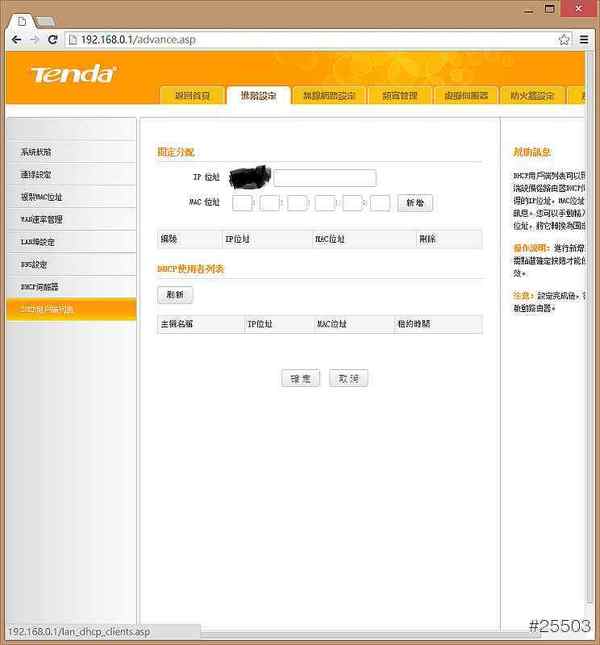Focus the fourth MAC 位址 octet box

[x=325, y=203]
